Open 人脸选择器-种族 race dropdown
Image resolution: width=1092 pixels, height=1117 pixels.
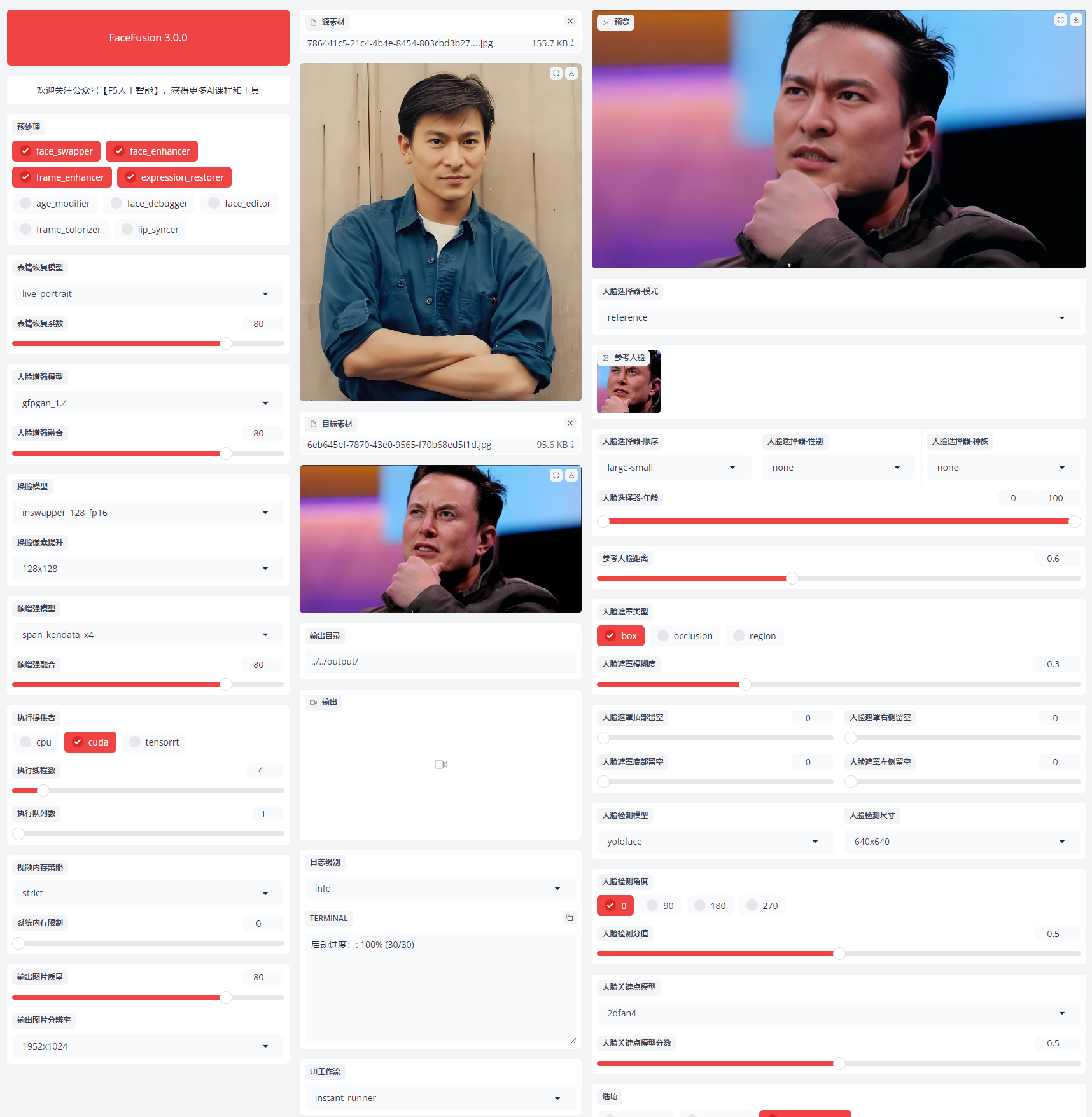pos(1004,468)
